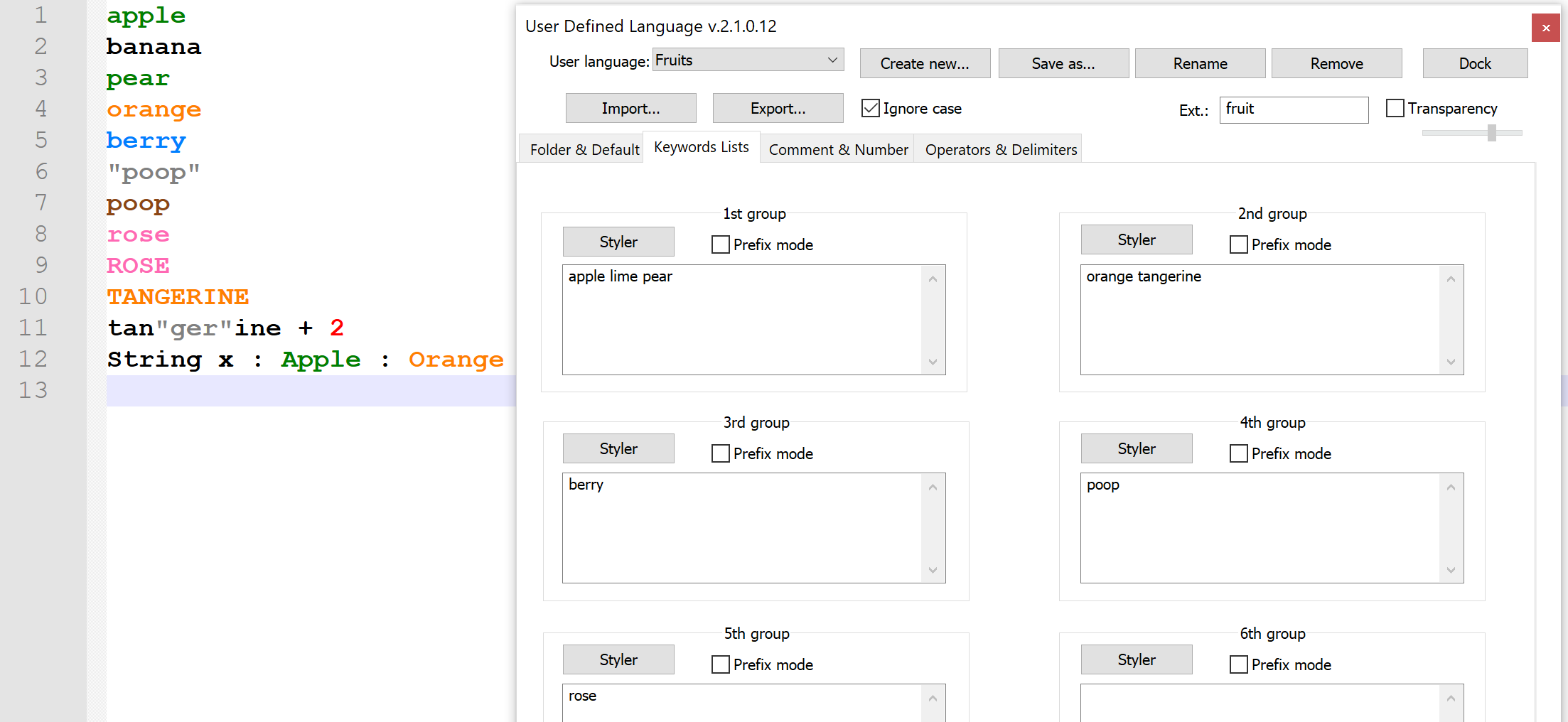The image size is (1568, 722).
Task: Switch to Comment & Number tab
Action: [838, 150]
